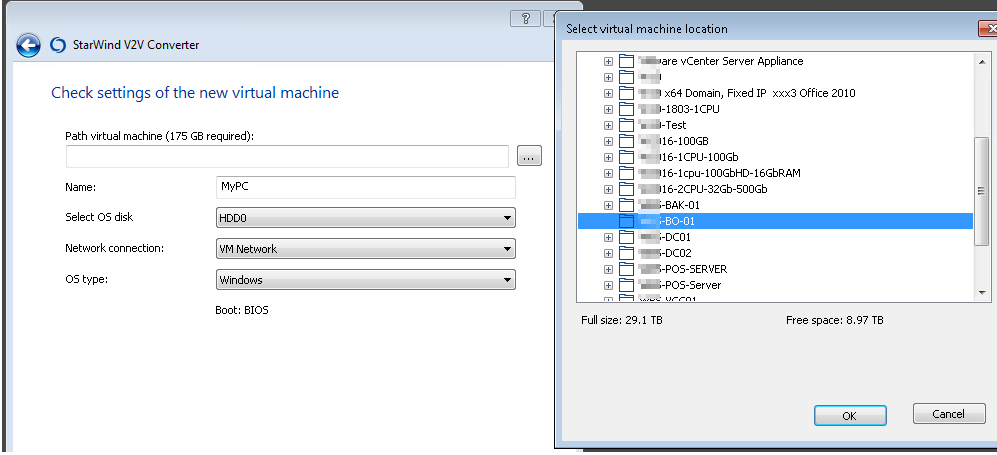The width and height of the screenshot is (997, 455).
Task: Click the Path virtual machine input field
Action: (x=287, y=156)
